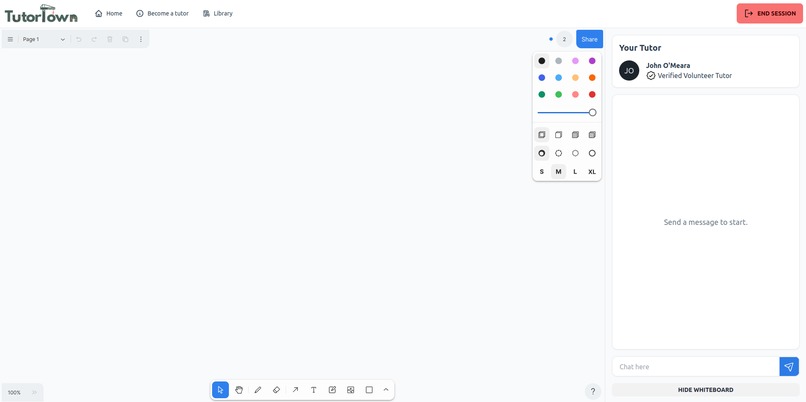The image size is (806, 402).
Task: Select the Arrow drawing tool
Action: pyautogui.click(x=295, y=390)
